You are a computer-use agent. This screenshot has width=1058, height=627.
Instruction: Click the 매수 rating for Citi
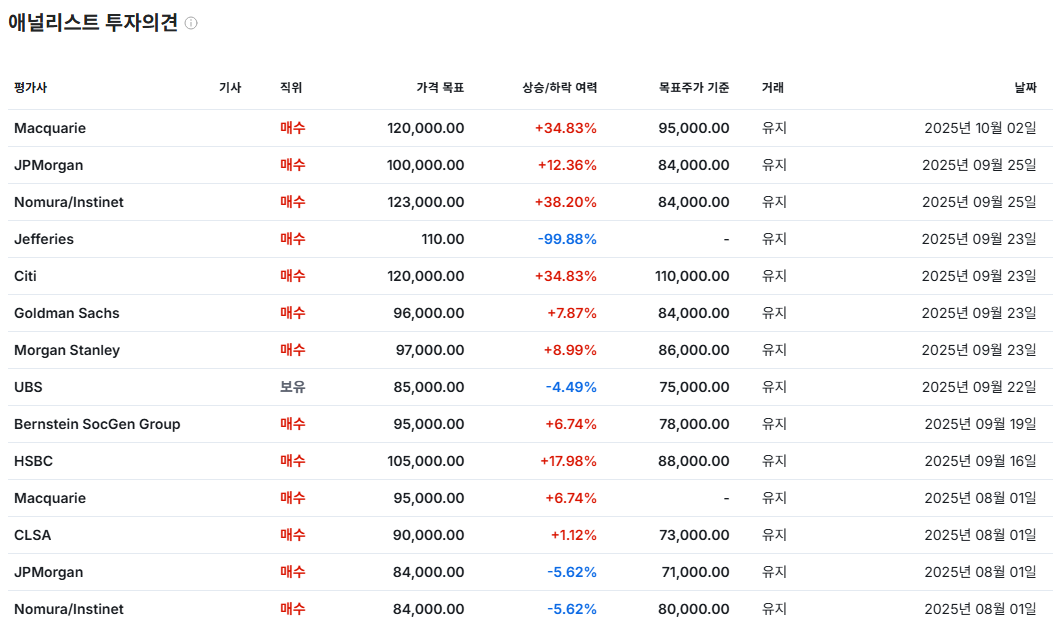293,276
